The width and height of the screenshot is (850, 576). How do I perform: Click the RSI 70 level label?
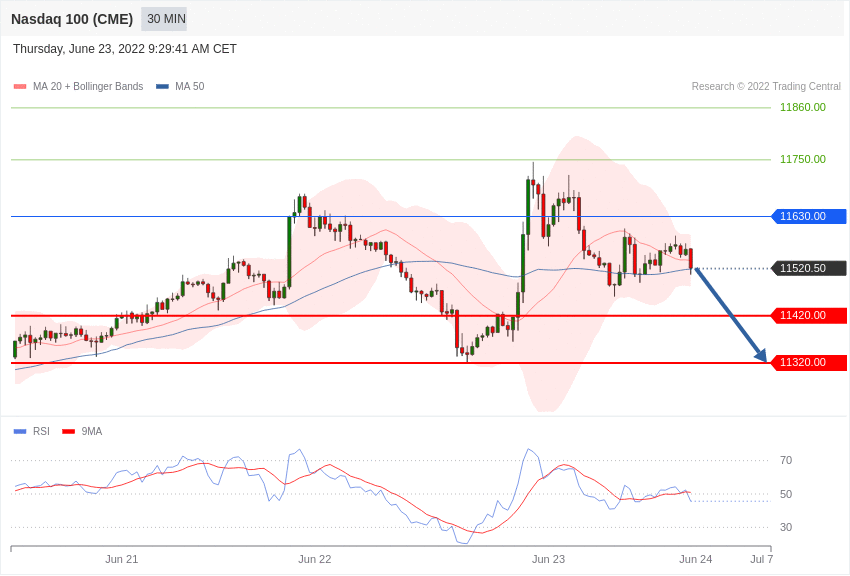pos(786,461)
